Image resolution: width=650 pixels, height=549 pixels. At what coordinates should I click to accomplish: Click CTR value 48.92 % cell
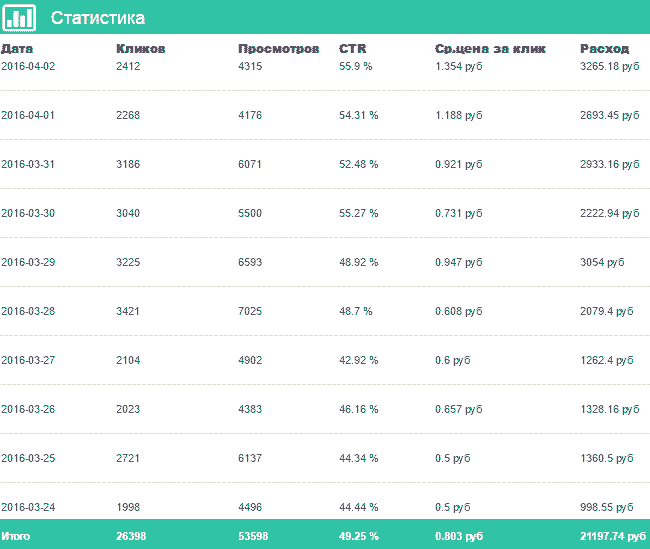[x=359, y=262]
